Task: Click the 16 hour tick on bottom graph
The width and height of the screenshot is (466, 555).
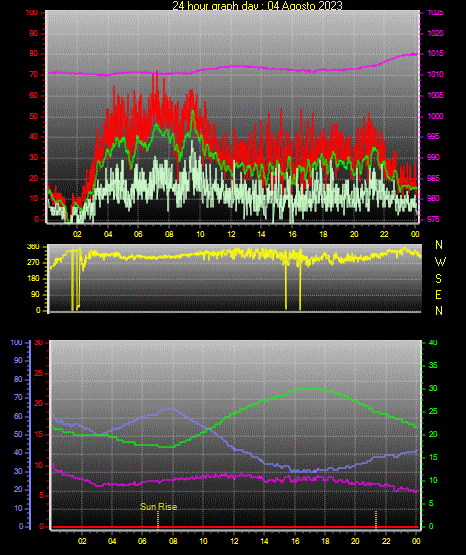Action: pos(295,541)
